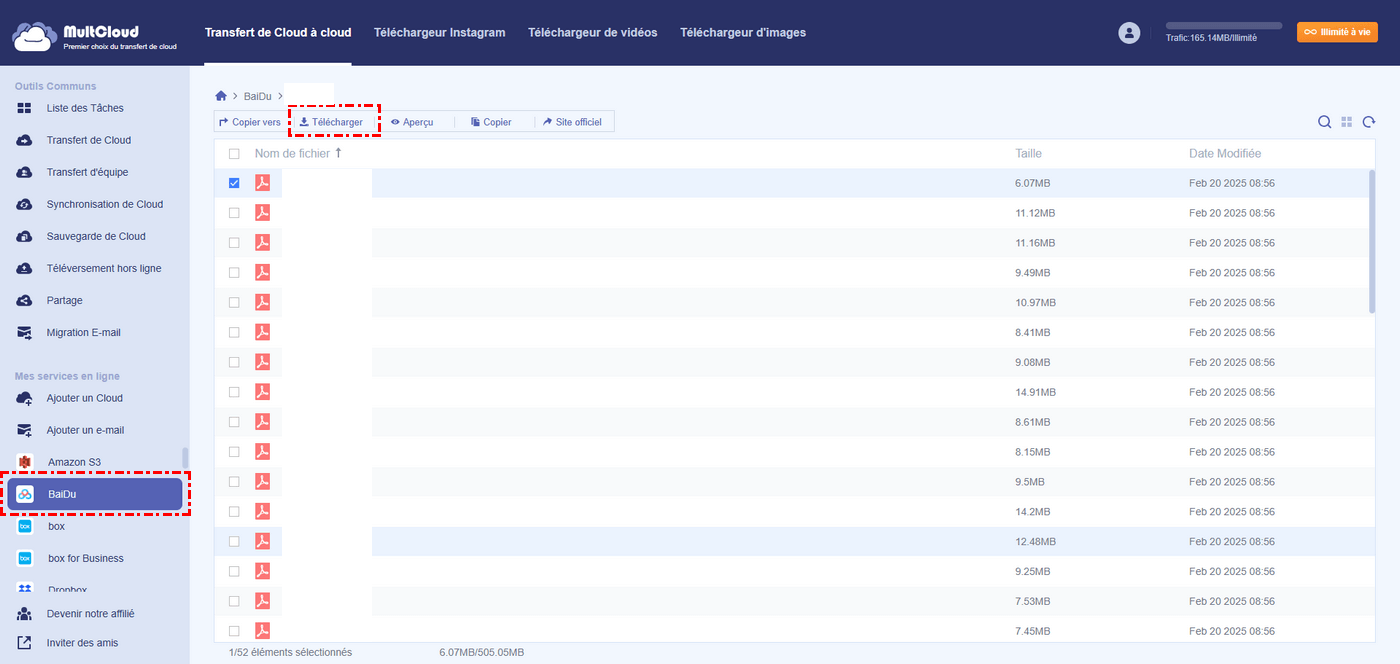Switch to grid view icon
This screenshot has width=1400, height=664.
click(1347, 122)
